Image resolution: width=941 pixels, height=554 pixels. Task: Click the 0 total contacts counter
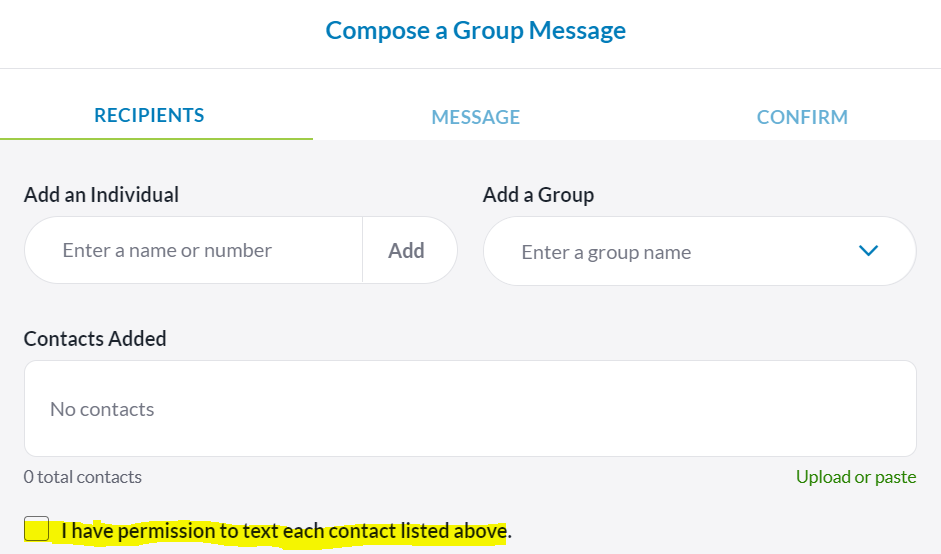(83, 477)
